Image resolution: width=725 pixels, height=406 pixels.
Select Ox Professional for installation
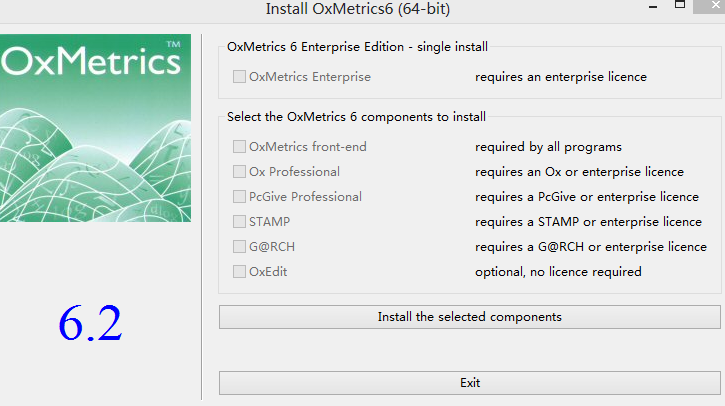(240, 171)
